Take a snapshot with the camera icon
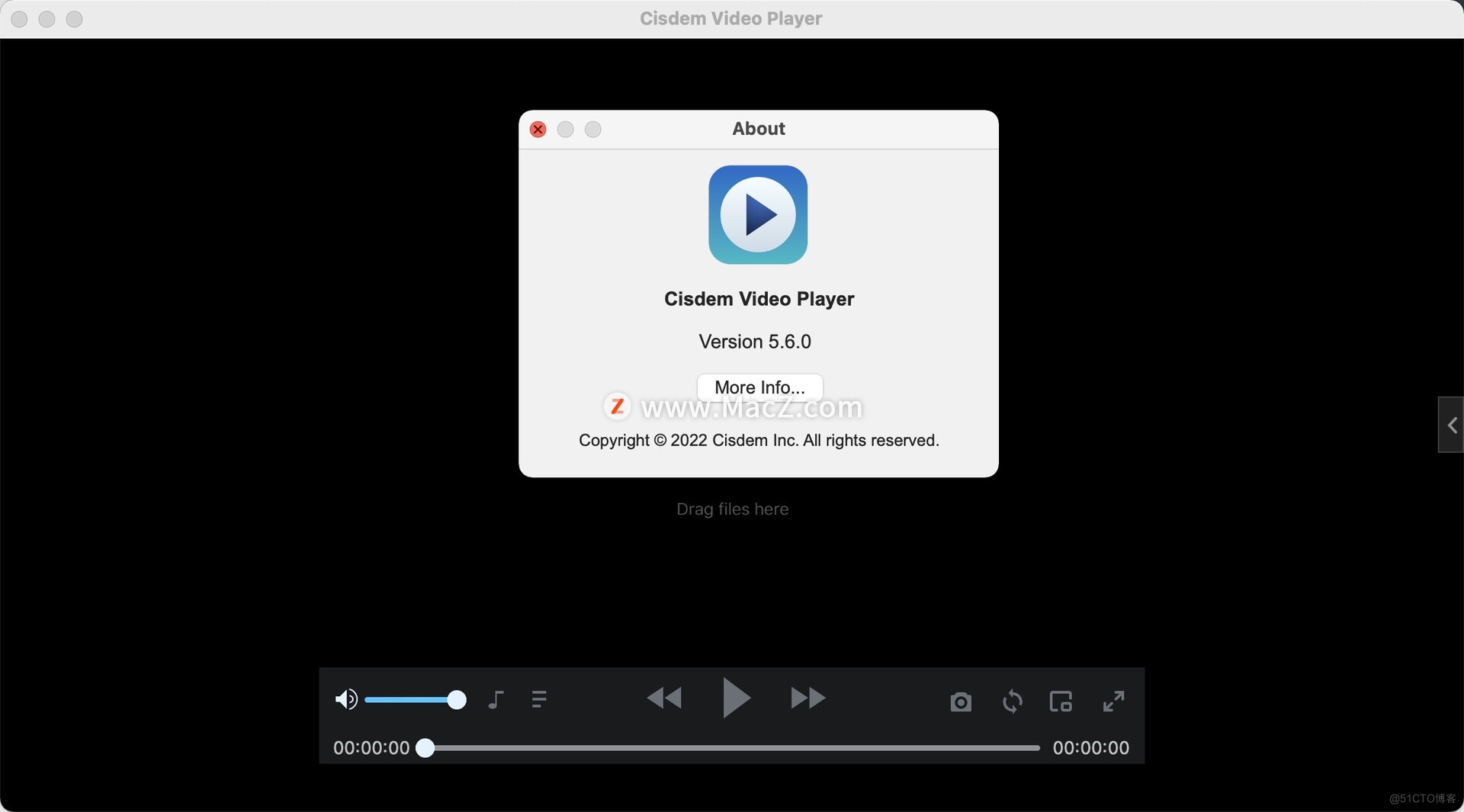Viewport: 1464px width, 812px height. tap(961, 701)
